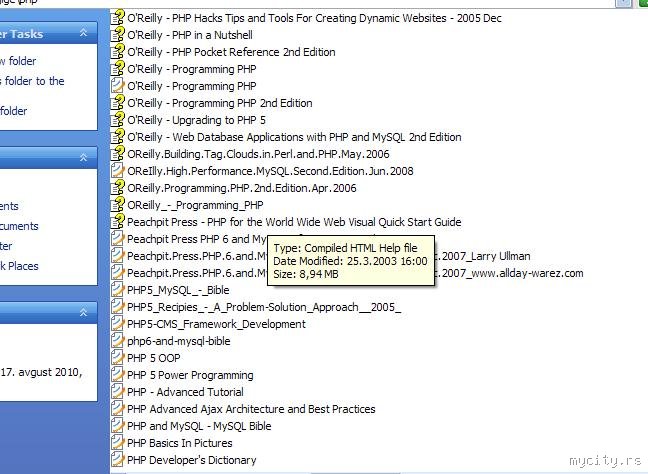
Task: Click the icon next to Programming PHP 2nd Edition
Action: coord(118,102)
